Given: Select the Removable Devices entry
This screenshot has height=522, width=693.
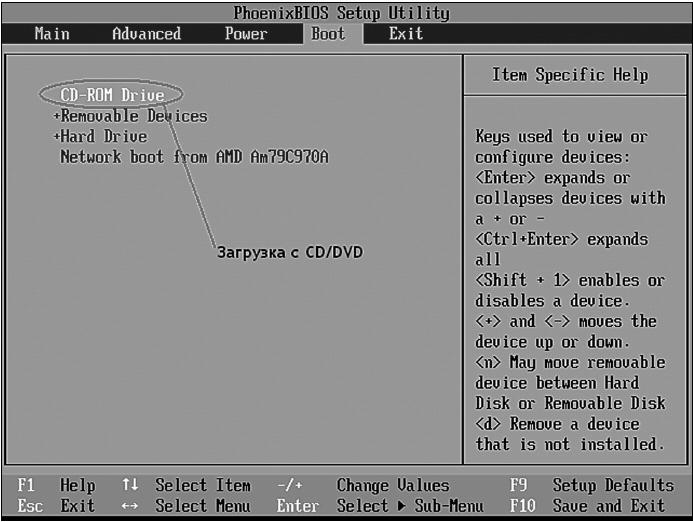Looking at the screenshot, I should click(x=134, y=116).
